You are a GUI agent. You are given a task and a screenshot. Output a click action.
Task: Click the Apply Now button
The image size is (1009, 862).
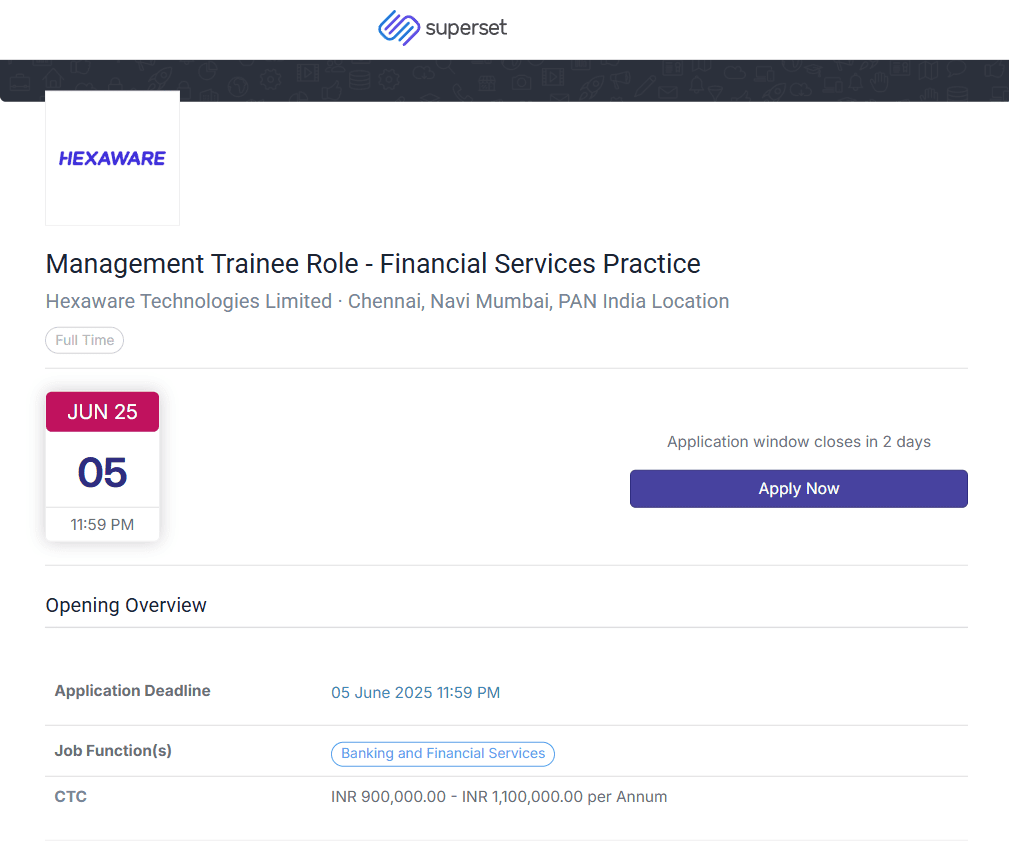[x=799, y=488]
